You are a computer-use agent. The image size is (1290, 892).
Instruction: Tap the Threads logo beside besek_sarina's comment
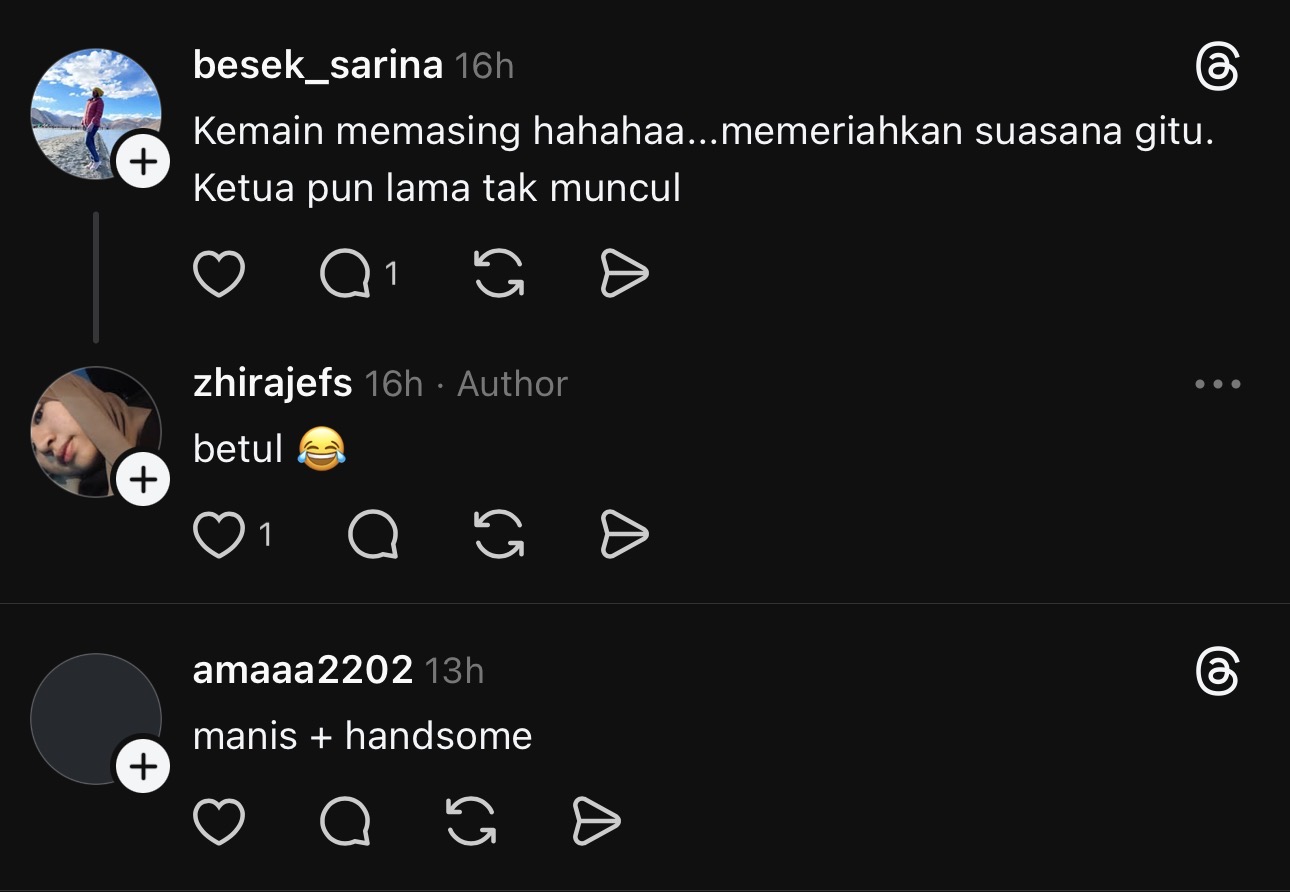point(1217,68)
